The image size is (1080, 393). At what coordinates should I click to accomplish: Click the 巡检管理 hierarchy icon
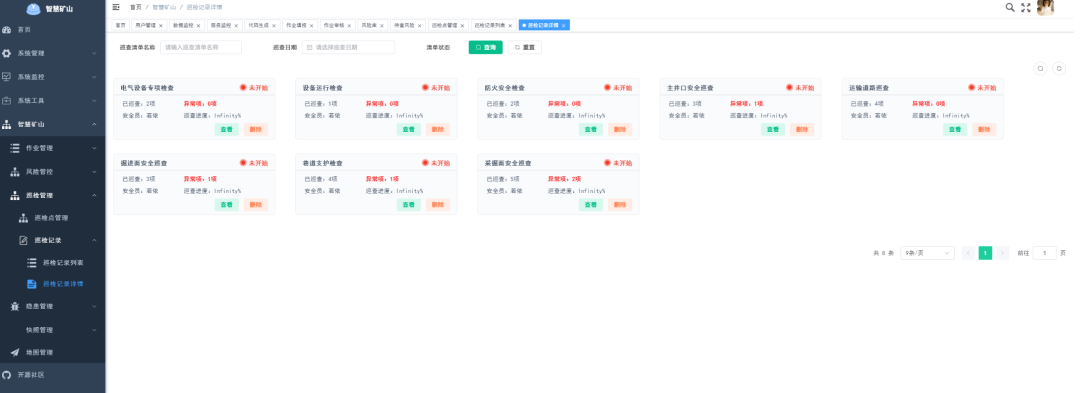coord(14,195)
